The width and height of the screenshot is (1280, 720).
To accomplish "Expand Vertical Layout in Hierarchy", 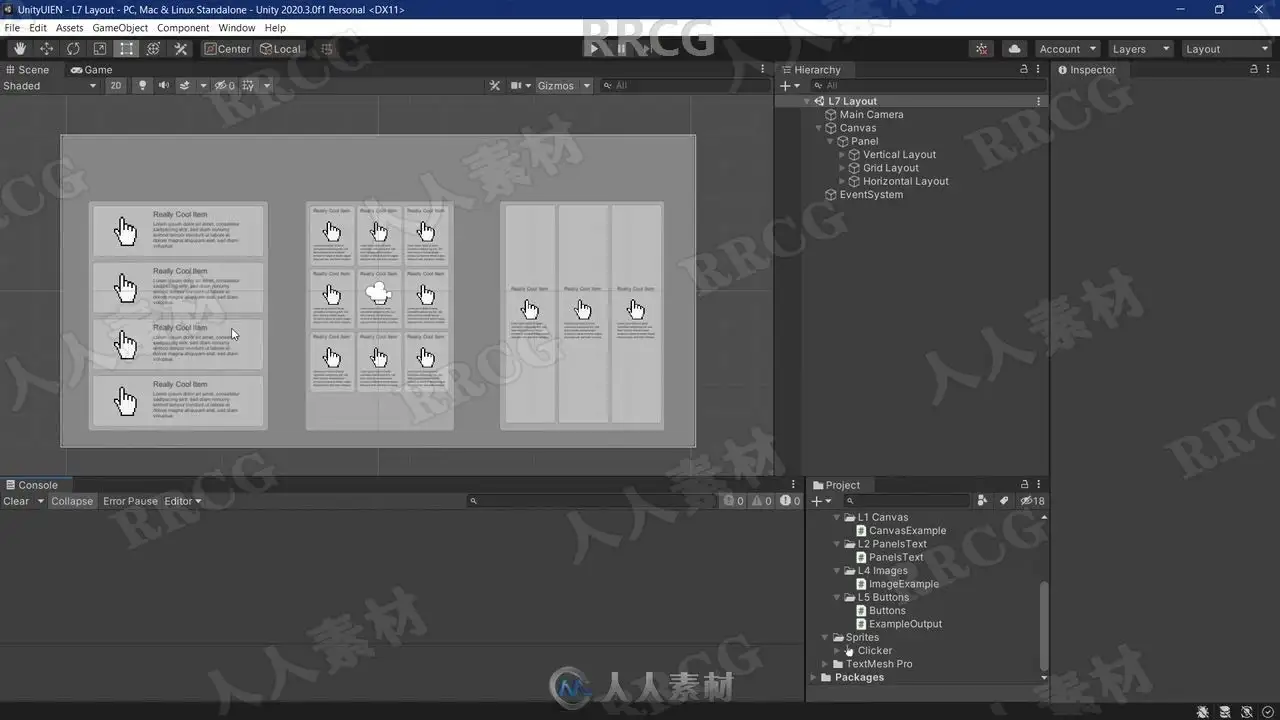I will tap(842, 155).
